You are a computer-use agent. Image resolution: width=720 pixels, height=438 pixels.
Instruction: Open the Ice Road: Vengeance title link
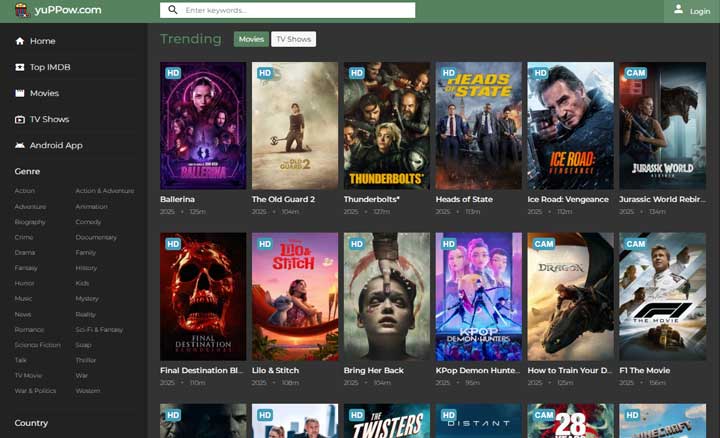pos(568,199)
